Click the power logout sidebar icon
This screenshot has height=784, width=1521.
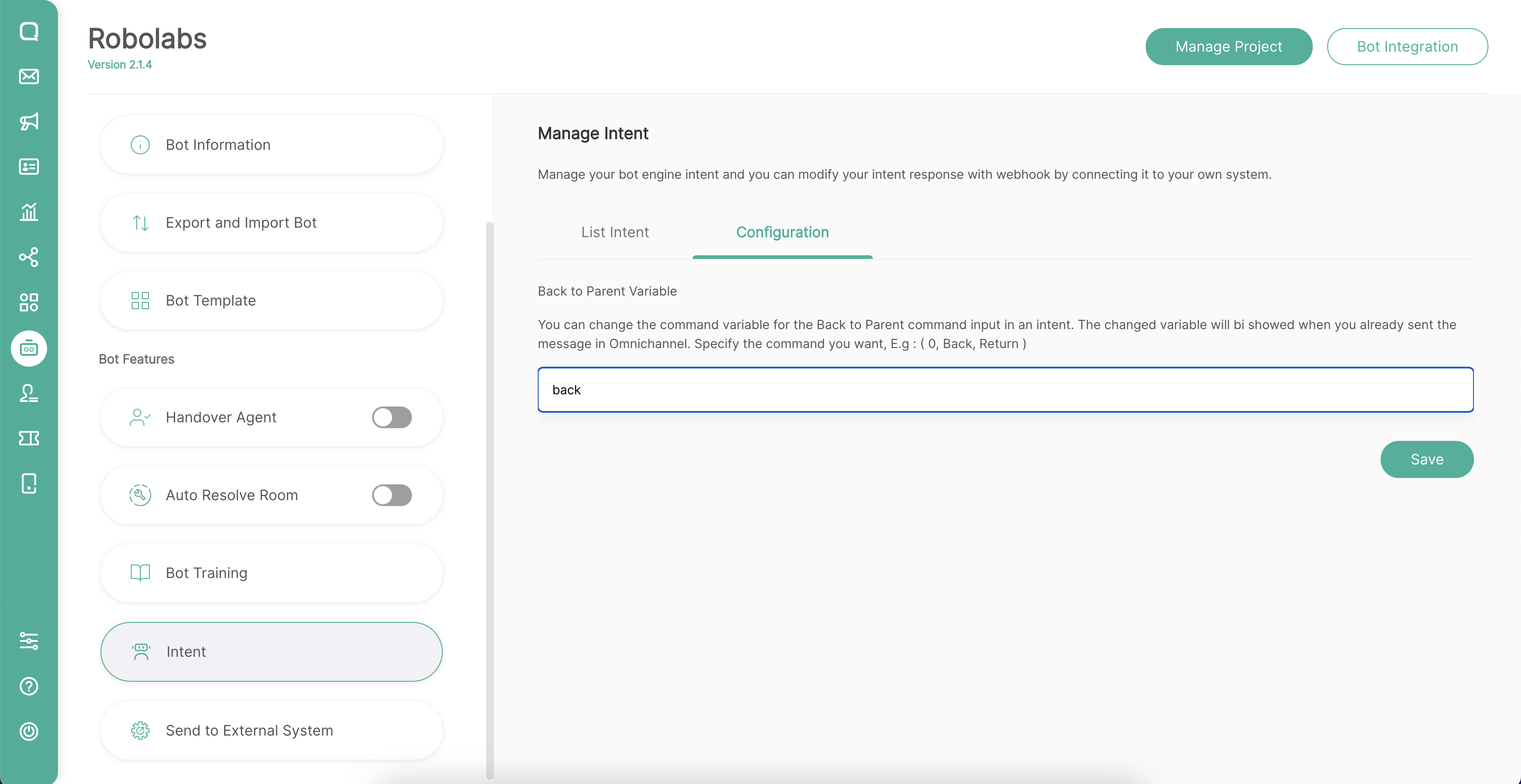coord(29,731)
